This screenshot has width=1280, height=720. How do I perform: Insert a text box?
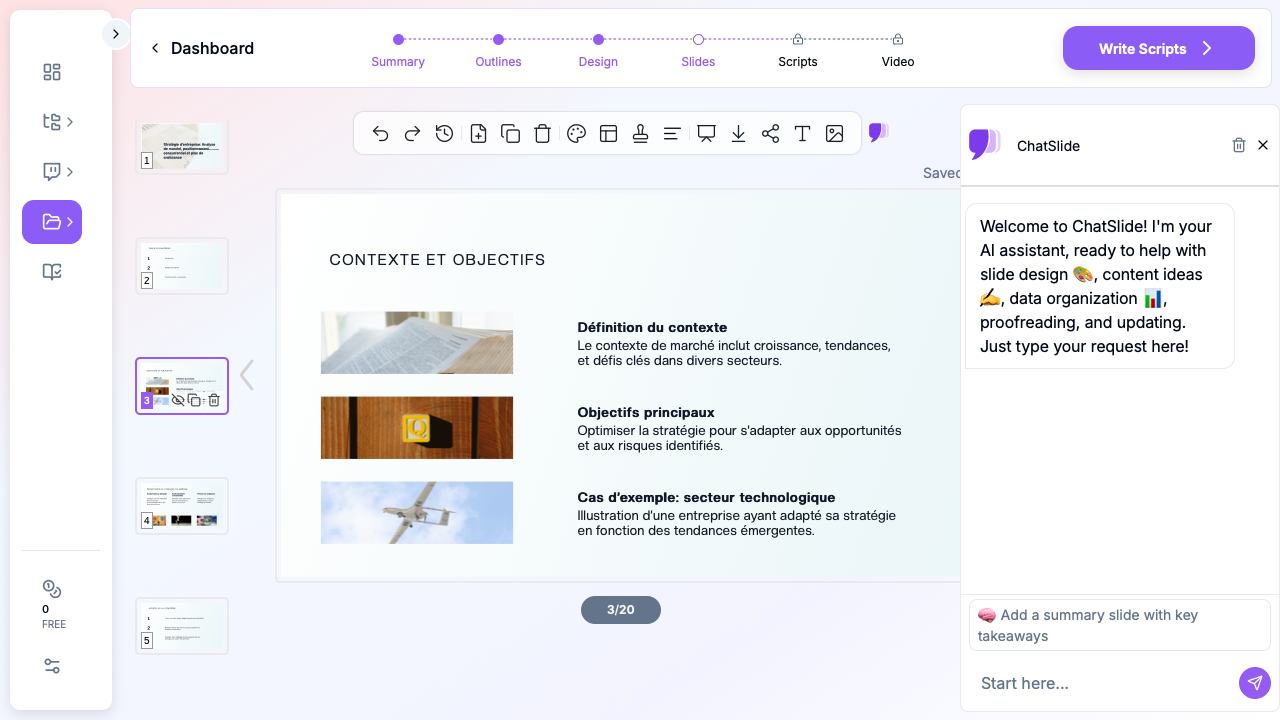tap(802, 133)
